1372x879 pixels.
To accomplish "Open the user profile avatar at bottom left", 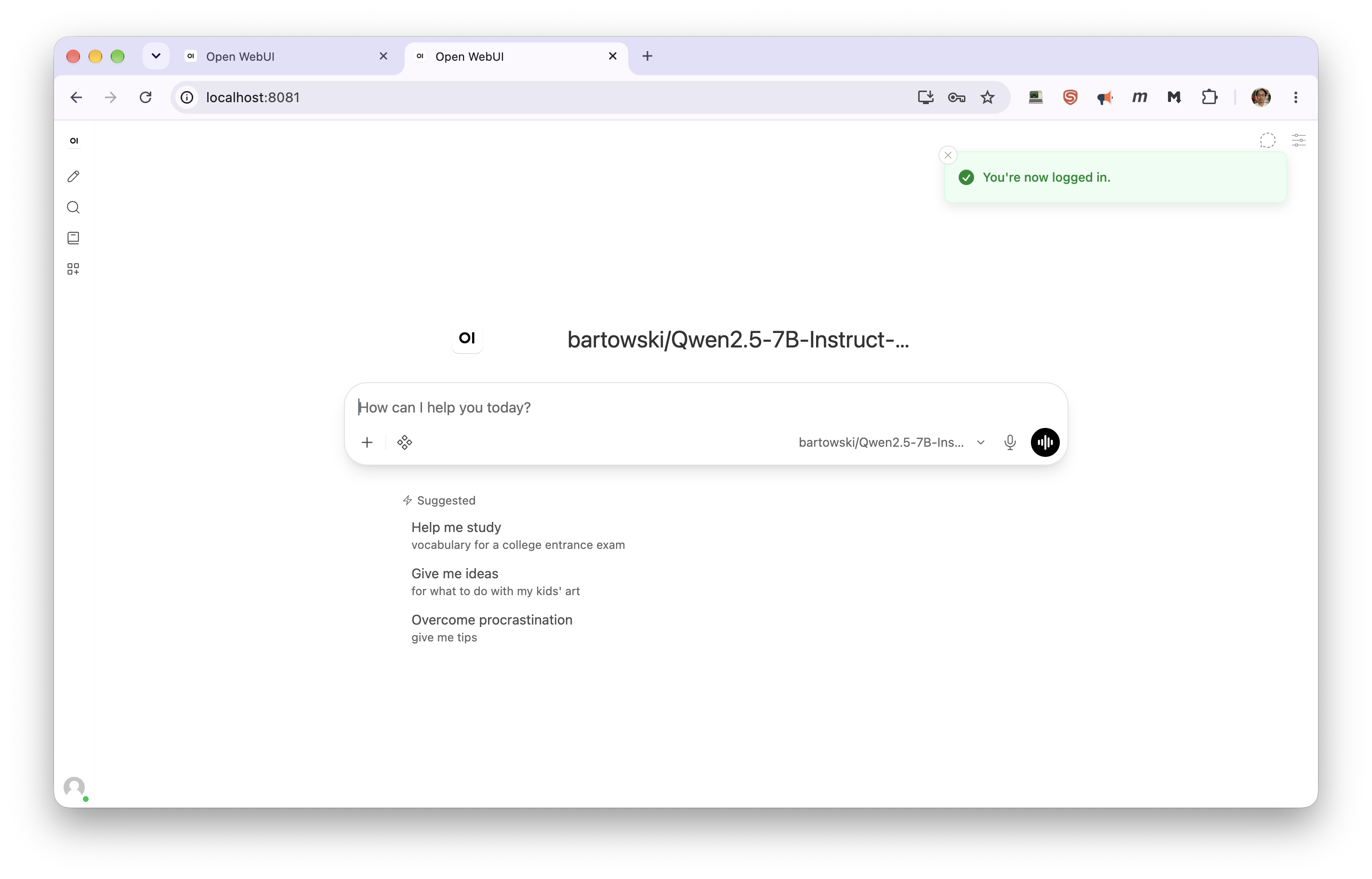I will [x=75, y=787].
